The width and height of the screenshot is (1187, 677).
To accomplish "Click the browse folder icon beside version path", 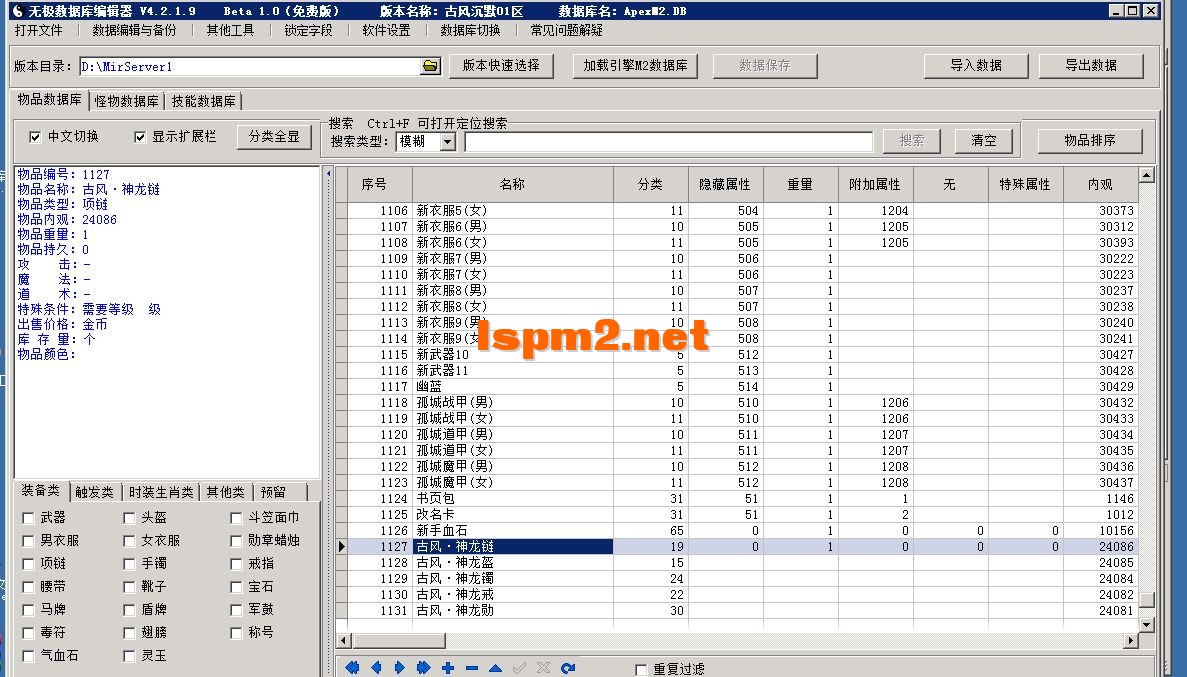I will click(x=430, y=66).
